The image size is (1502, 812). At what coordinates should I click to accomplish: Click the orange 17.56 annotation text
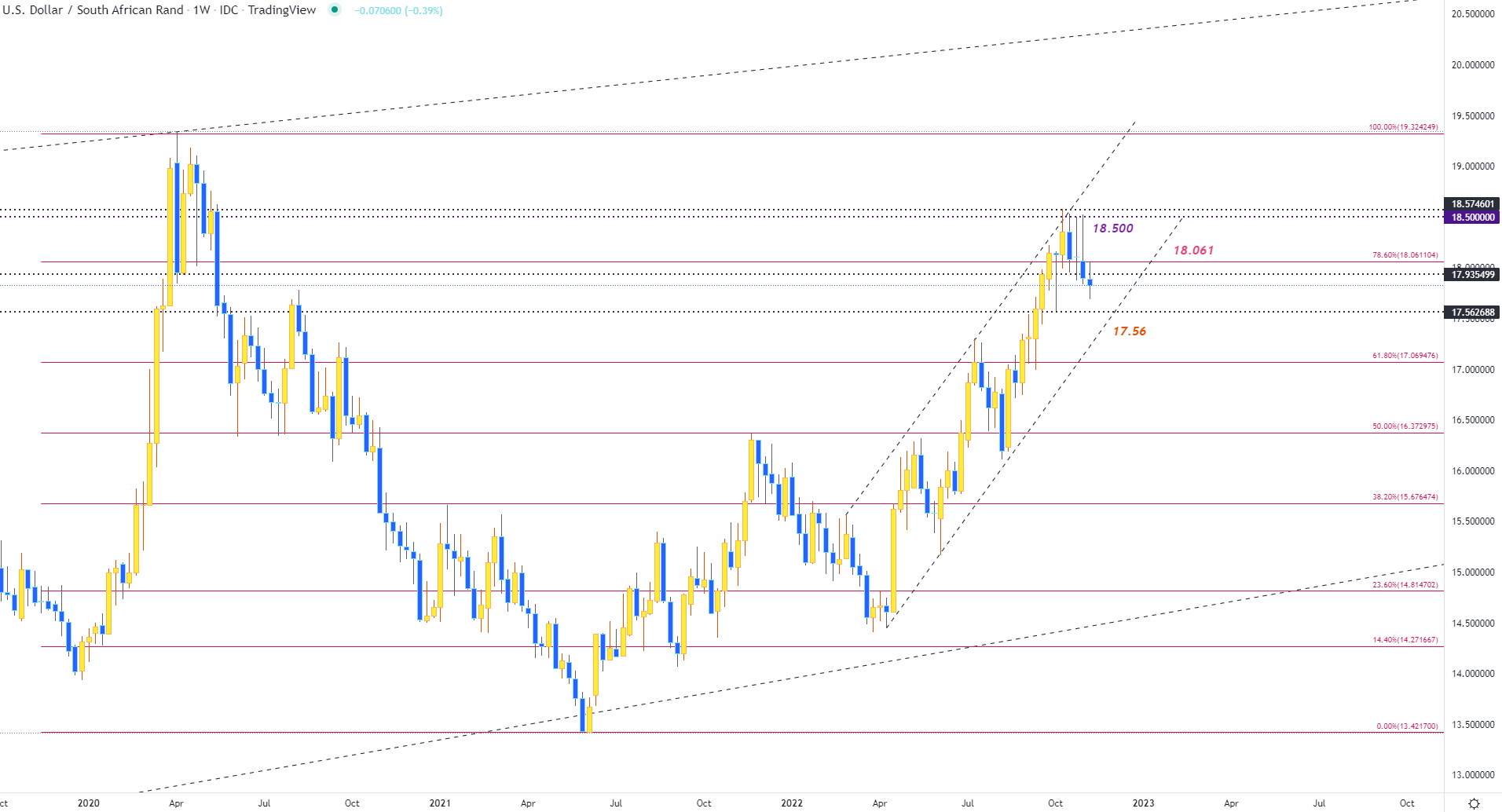(x=1130, y=331)
